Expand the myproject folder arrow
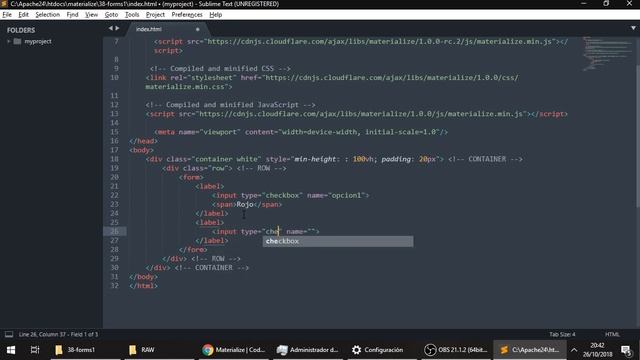The height and width of the screenshot is (360, 640). pyautogui.click(x=9, y=41)
